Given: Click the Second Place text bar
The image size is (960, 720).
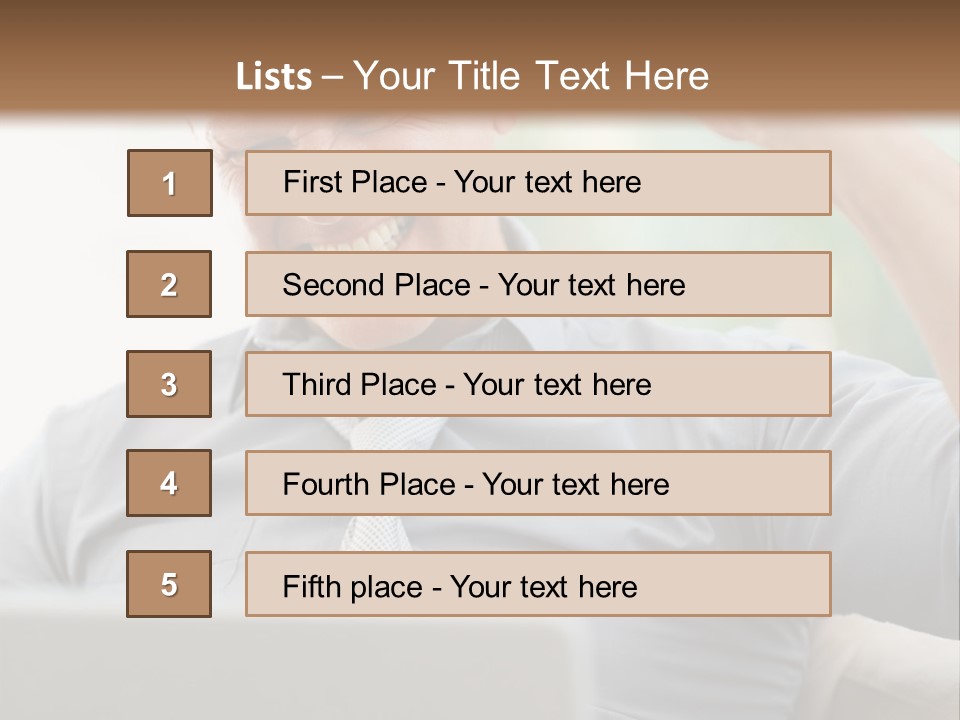Looking at the screenshot, I should tap(538, 284).
